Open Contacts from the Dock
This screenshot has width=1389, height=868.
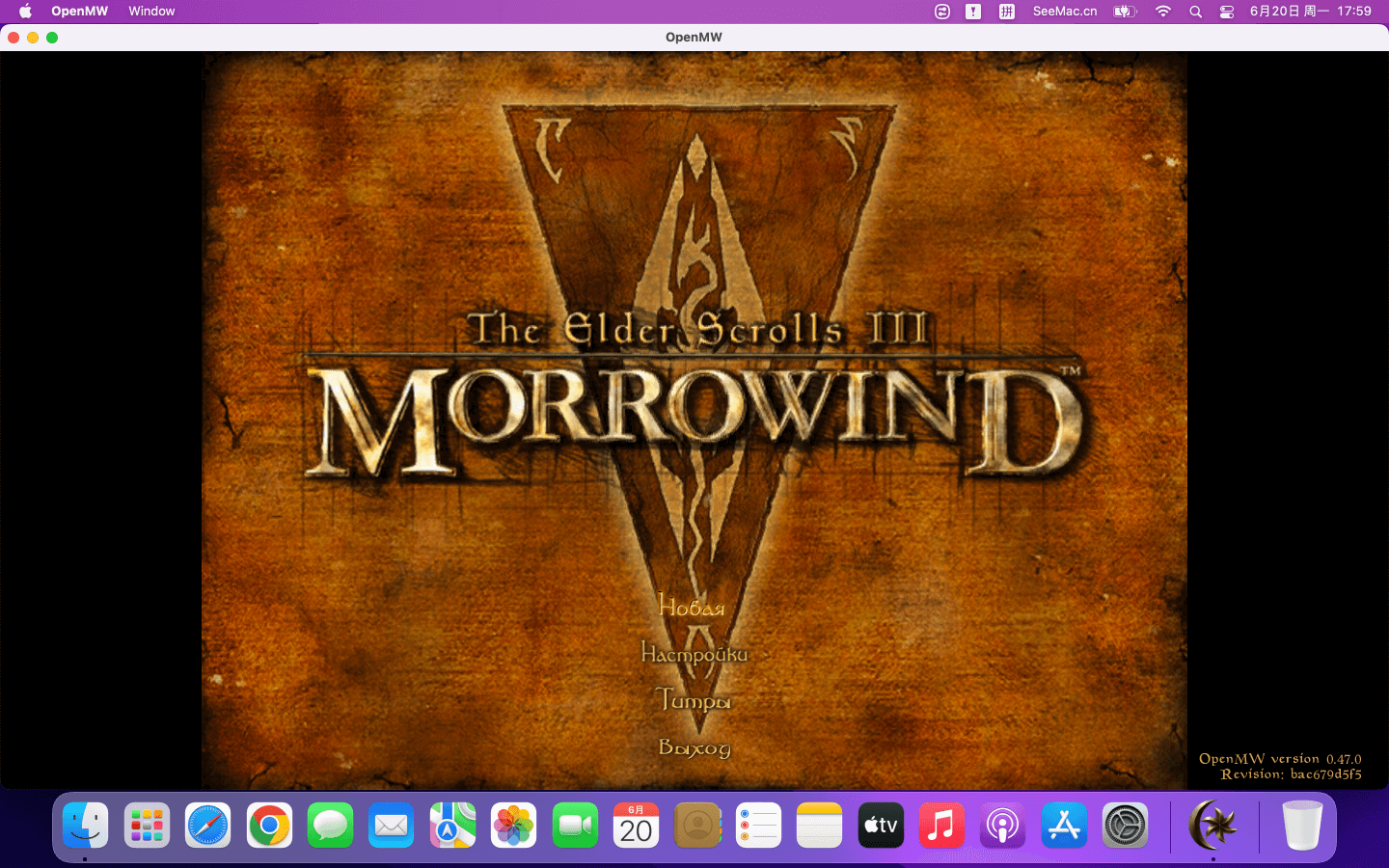pos(697,826)
